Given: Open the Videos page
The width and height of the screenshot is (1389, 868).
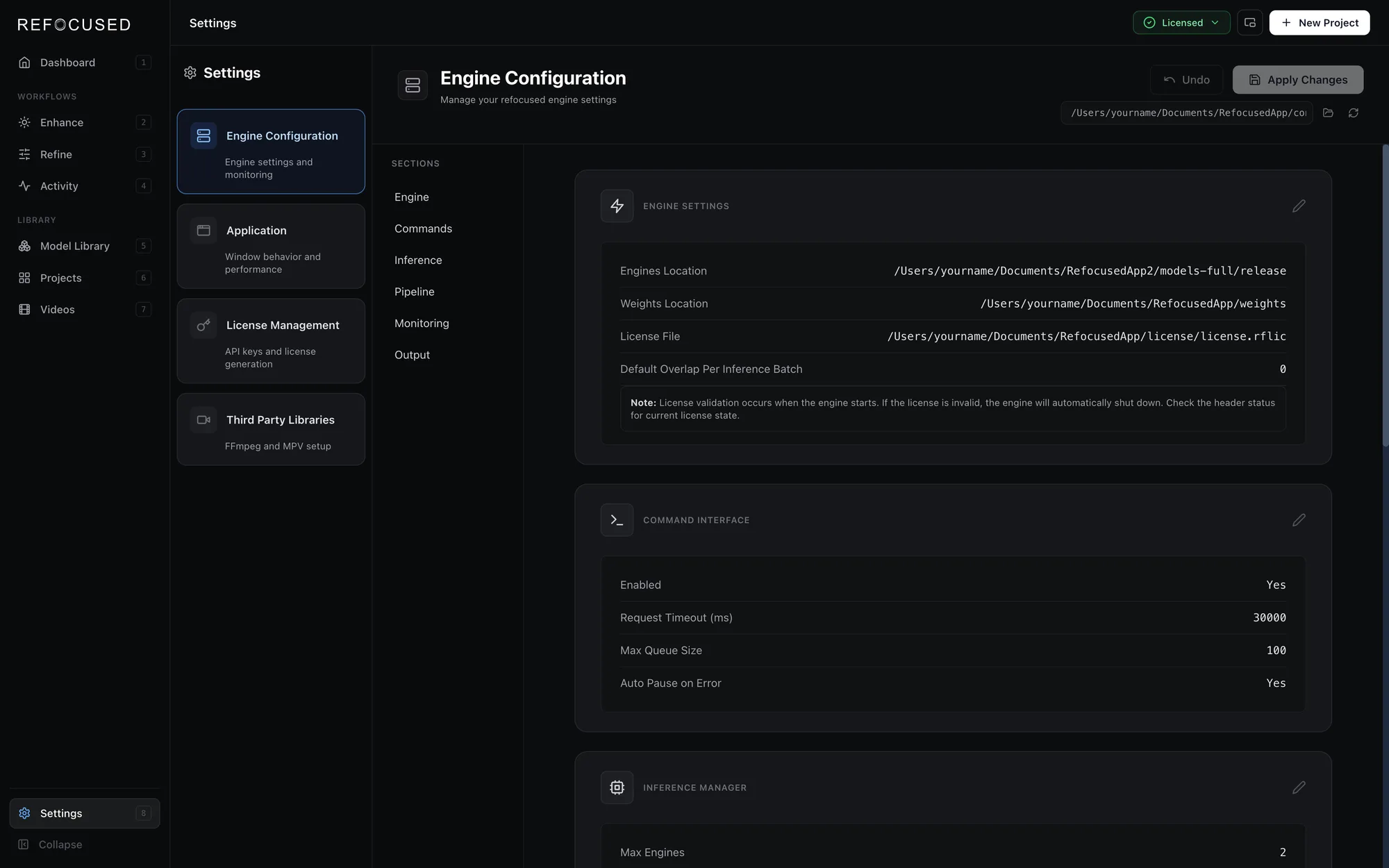Looking at the screenshot, I should click(85, 310).
